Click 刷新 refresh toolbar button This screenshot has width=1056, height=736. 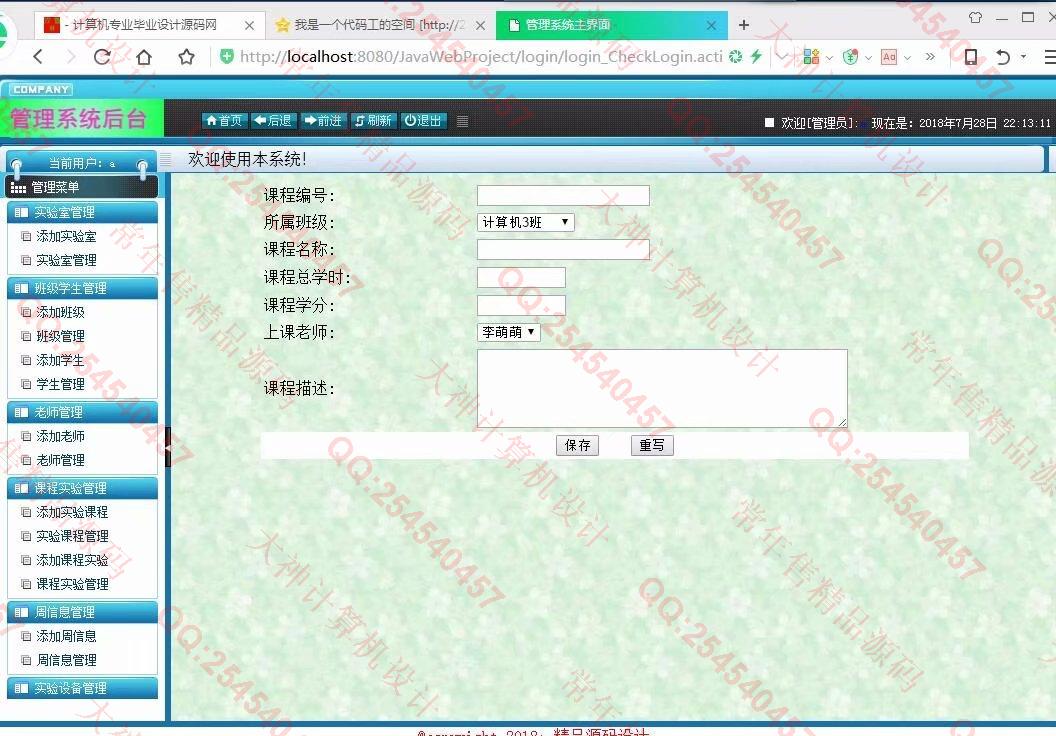373,121
